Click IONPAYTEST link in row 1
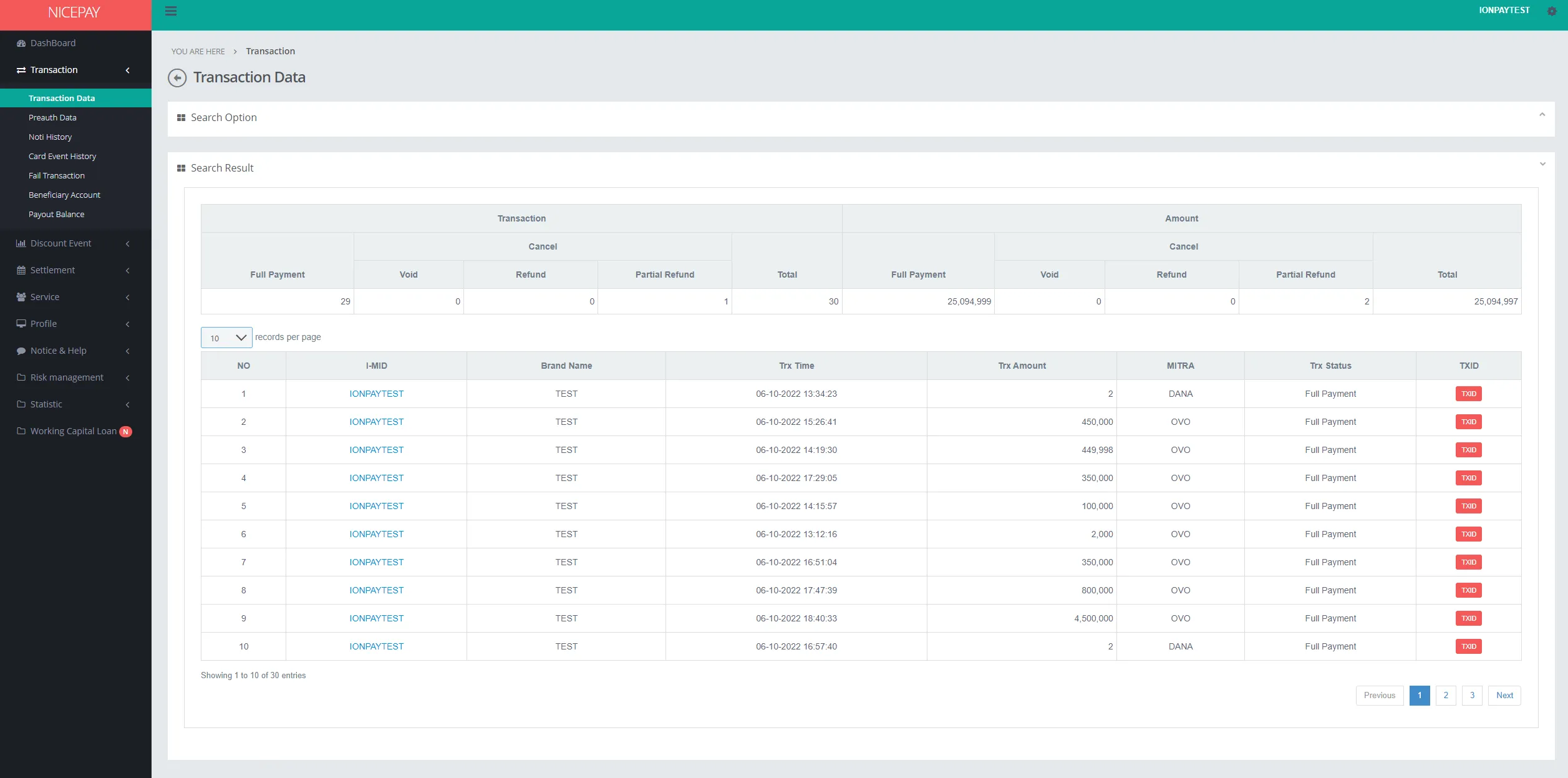This screenshot has width=1568, height=778. (x=376, y=393)
